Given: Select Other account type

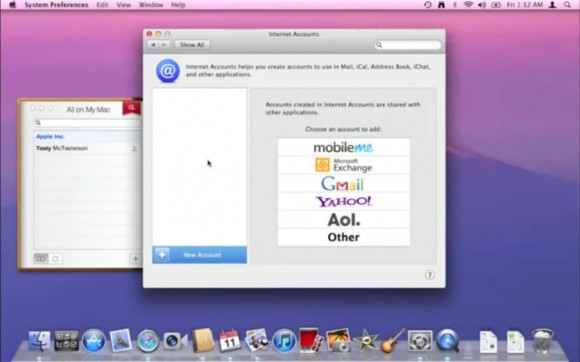Looking at the screenshot, I should click(x=344, y=237).
